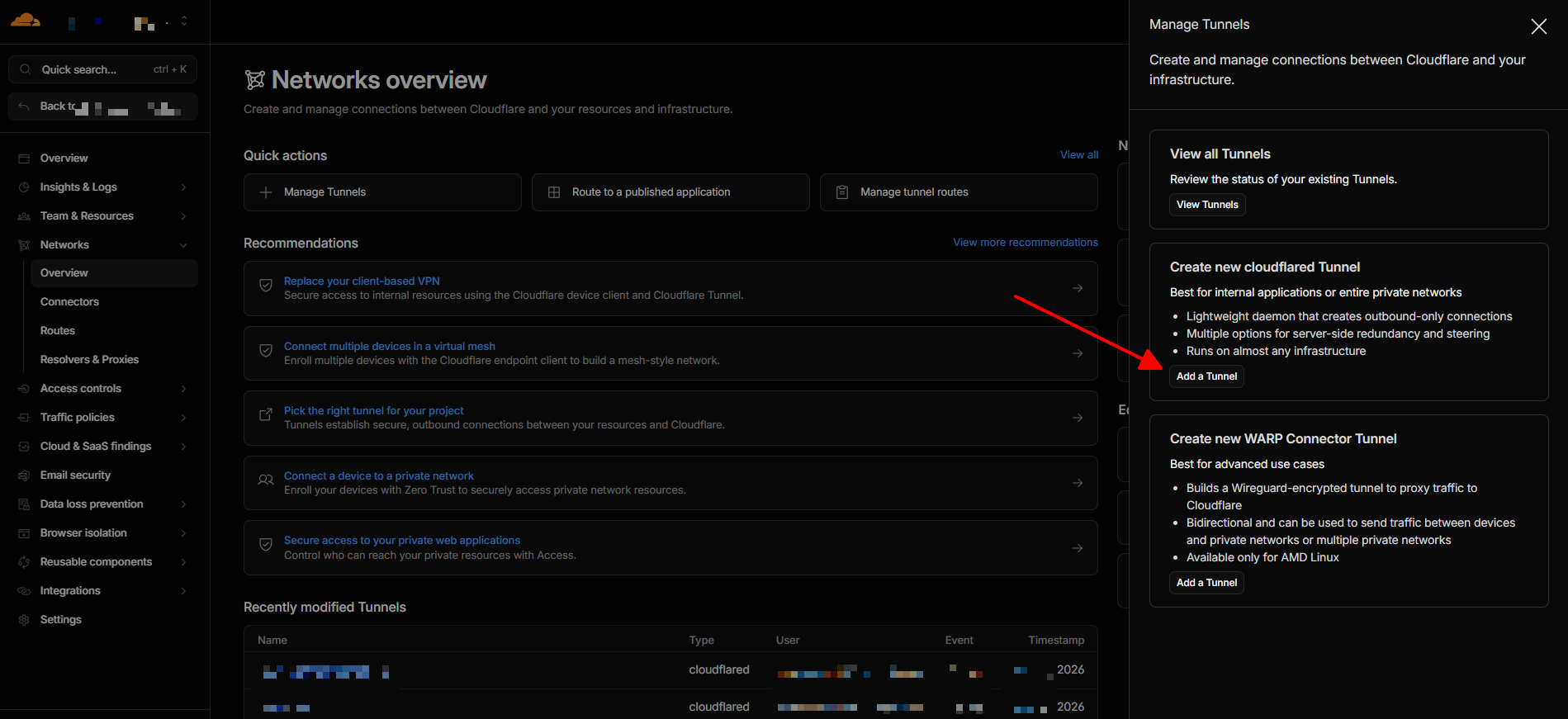Click external-link icon on Pick tunnel card
The width and height of the screenshot is (1568, 719).
(266, 414)
